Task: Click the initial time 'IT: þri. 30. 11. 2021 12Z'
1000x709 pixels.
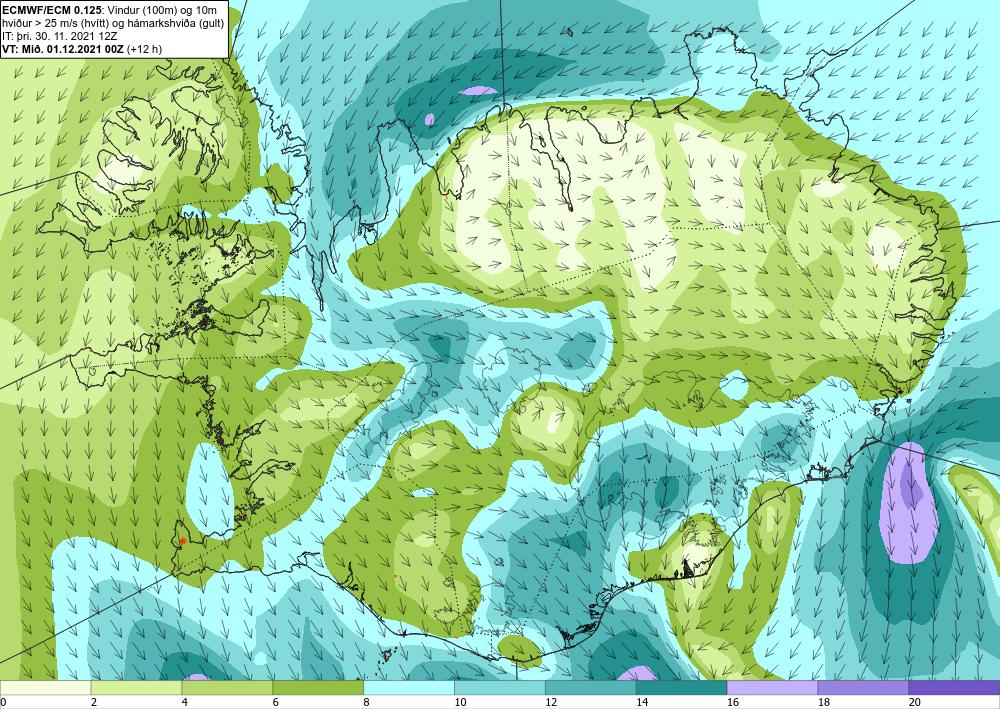Action: point(60,36)
